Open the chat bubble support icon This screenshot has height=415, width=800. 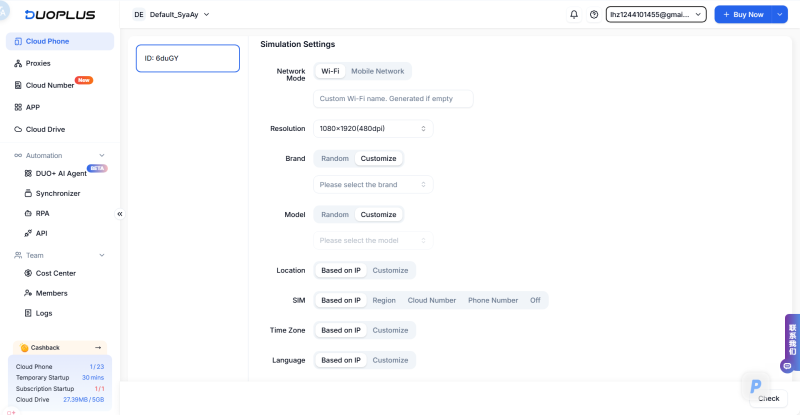787,366
